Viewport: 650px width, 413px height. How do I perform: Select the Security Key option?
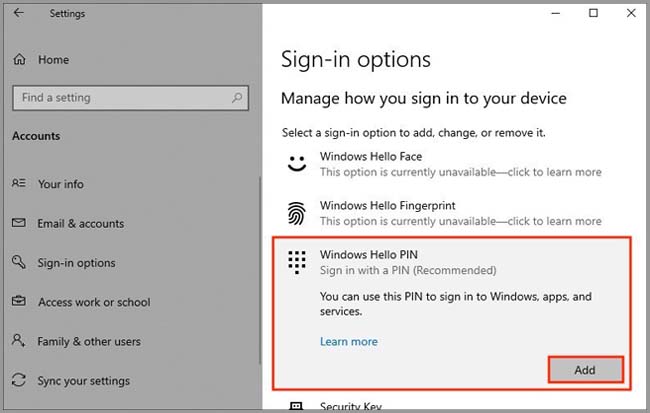point(350,406)
